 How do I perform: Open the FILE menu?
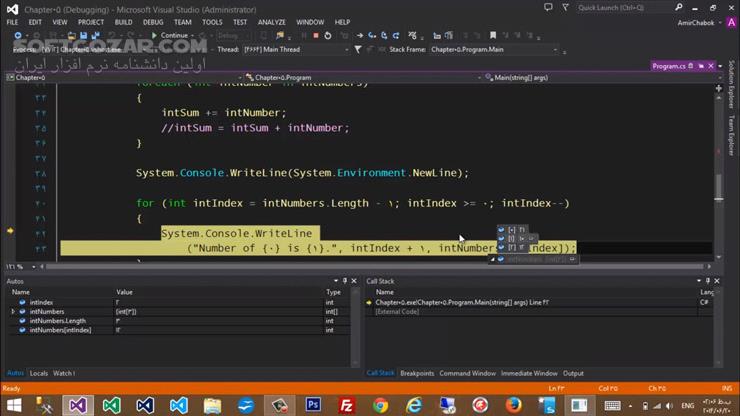(12, 22)
